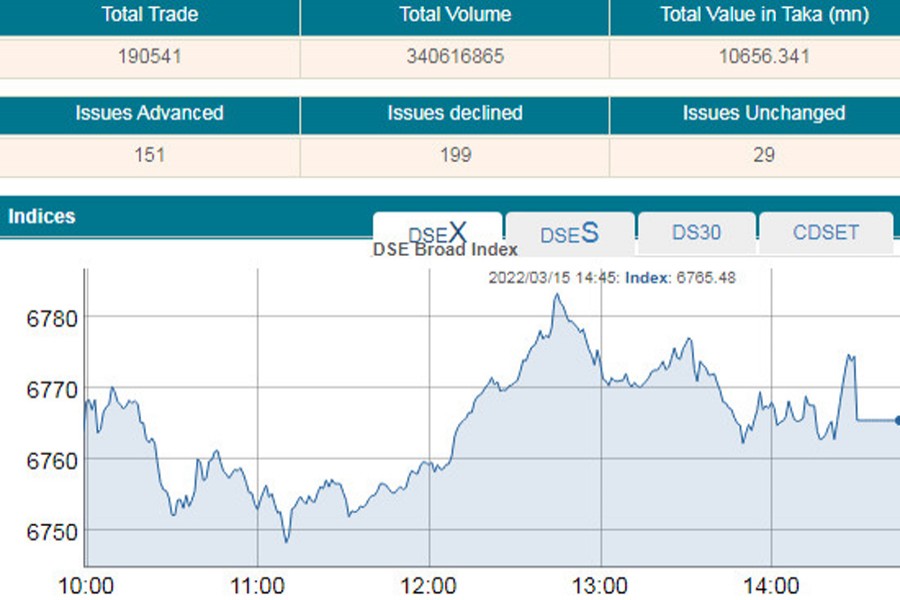Click the total volume figure 340616865

coord(455,57)
